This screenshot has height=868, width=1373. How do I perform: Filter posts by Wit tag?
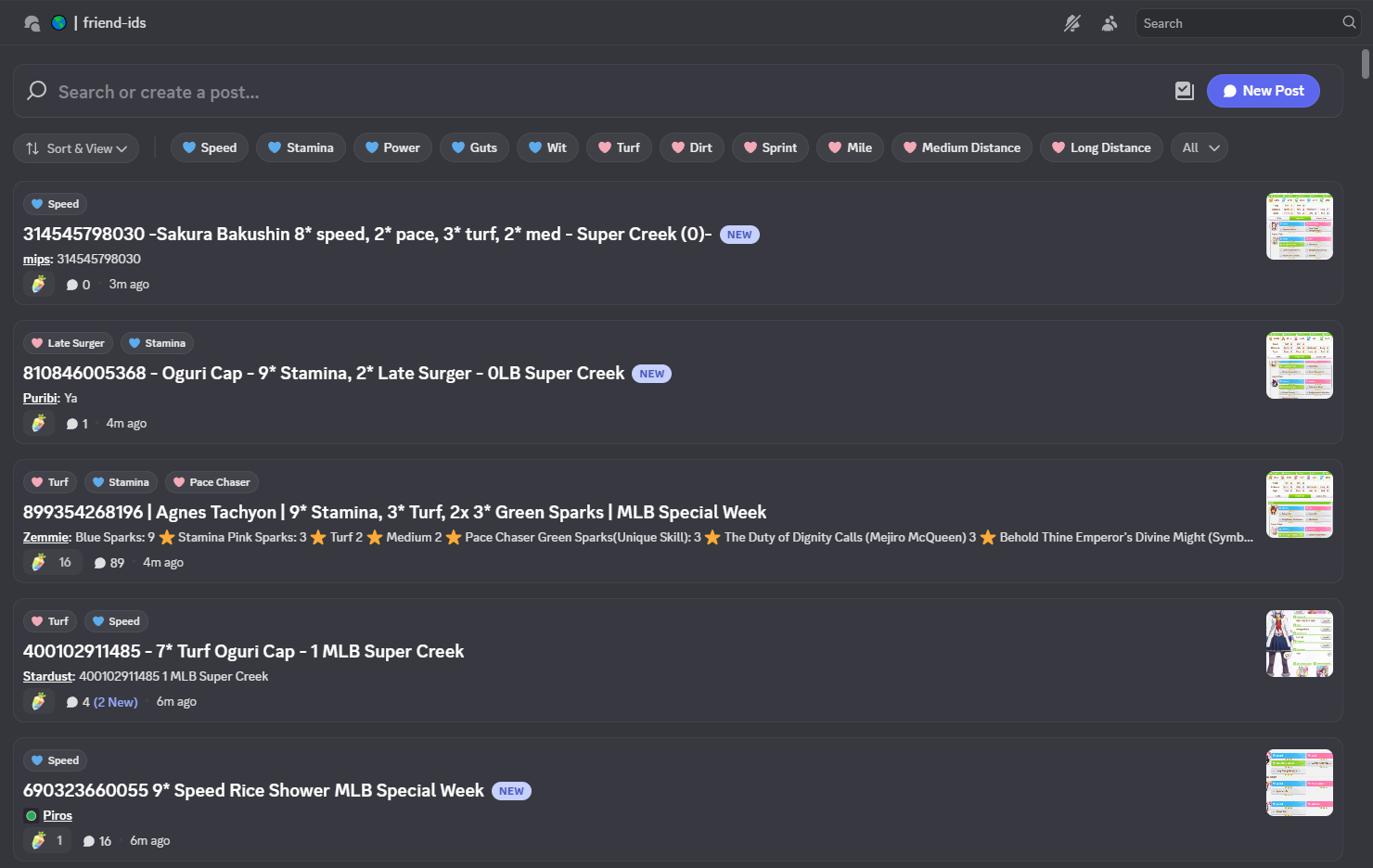click(547, 147)
